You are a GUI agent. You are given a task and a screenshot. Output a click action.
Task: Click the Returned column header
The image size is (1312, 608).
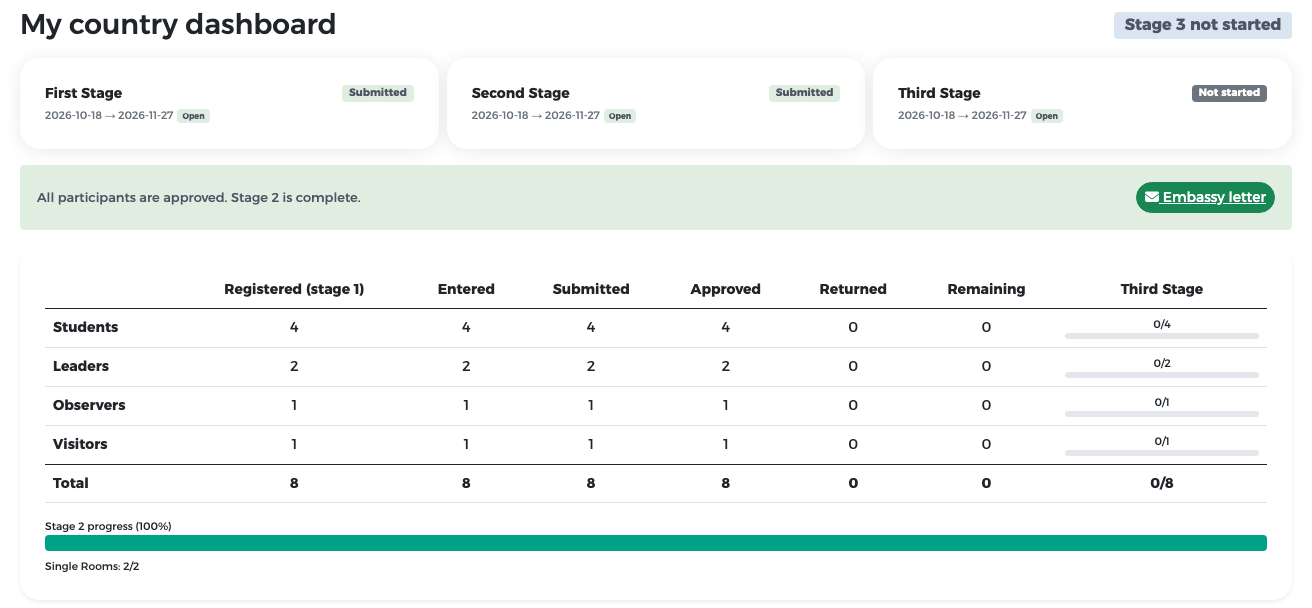(853, 289)
